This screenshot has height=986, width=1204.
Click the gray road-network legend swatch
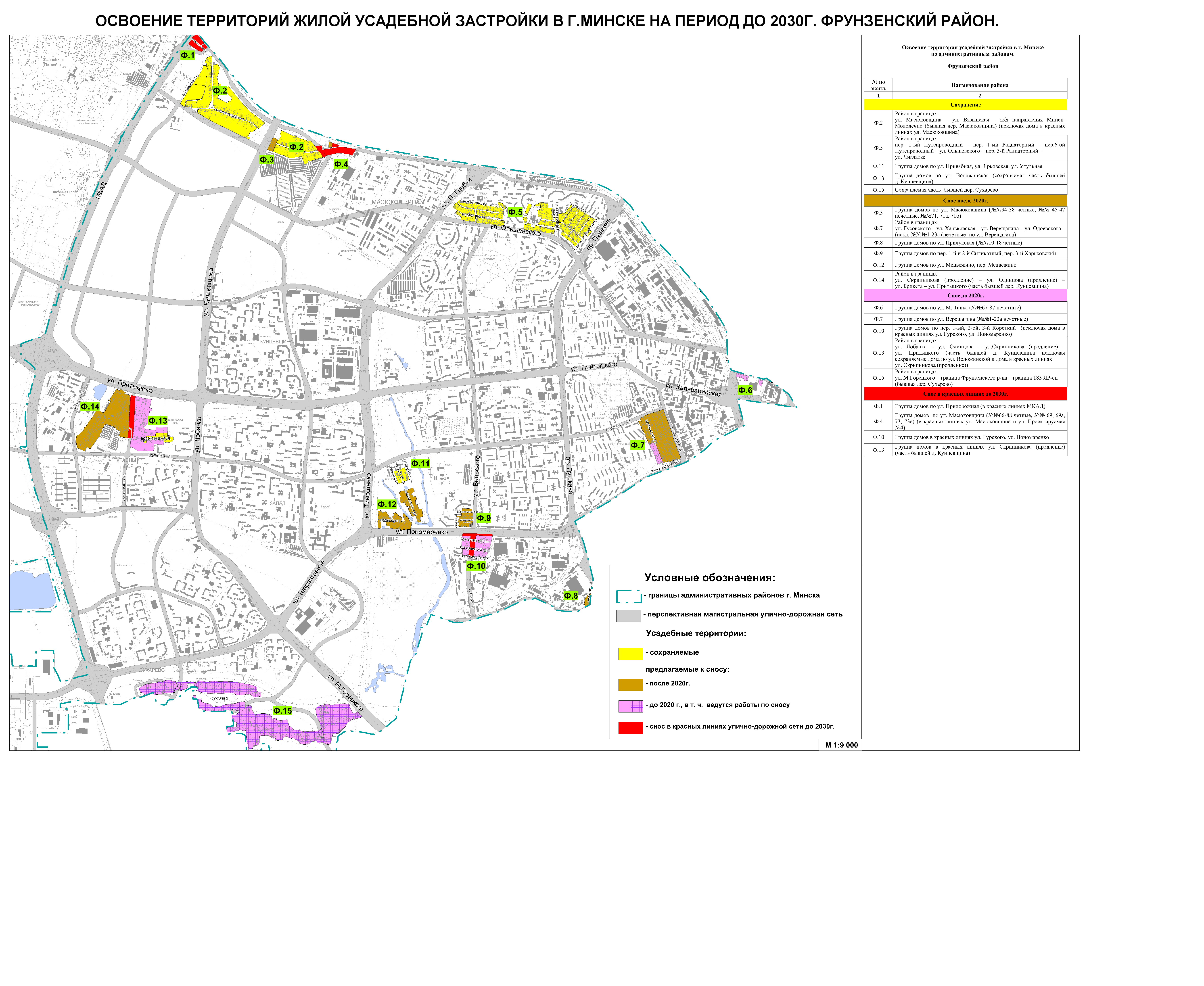629,616
